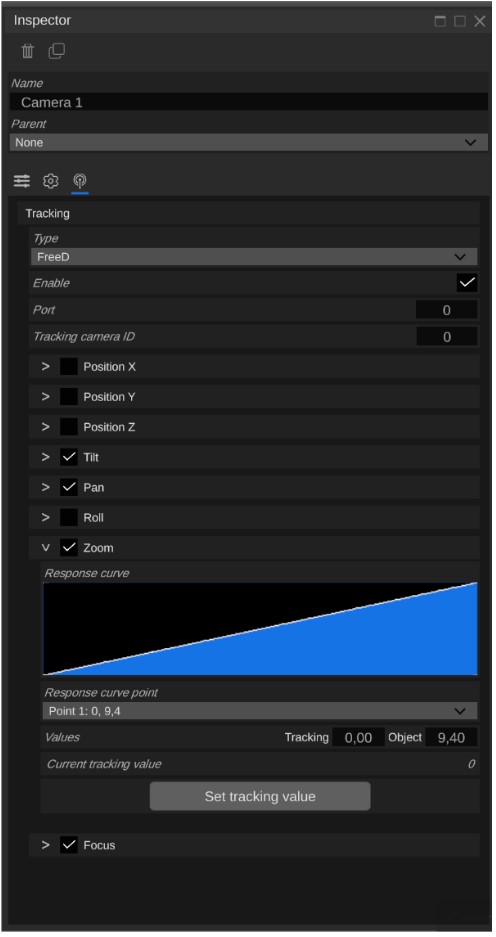Click the duplicate object icon
The width and height of the screenshot is (496, 937).
(x=57, y=51)
